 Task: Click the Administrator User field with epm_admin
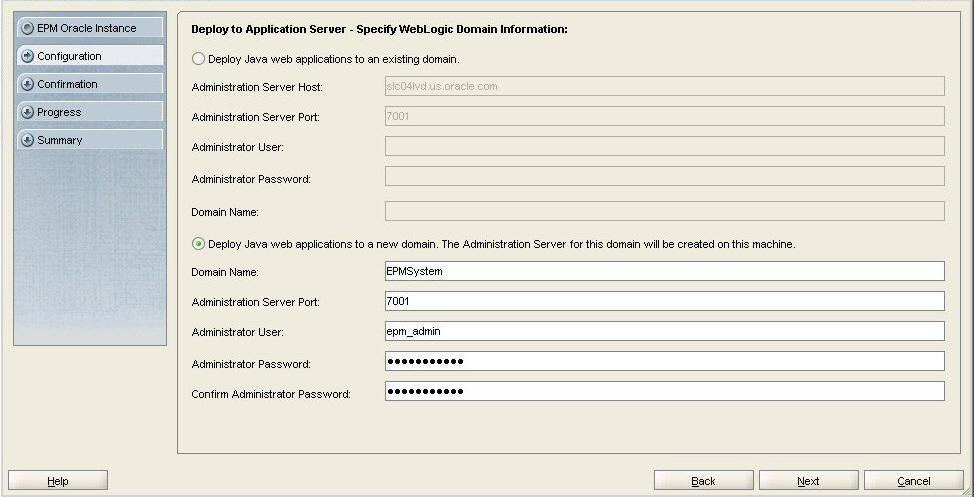[665, 331]
